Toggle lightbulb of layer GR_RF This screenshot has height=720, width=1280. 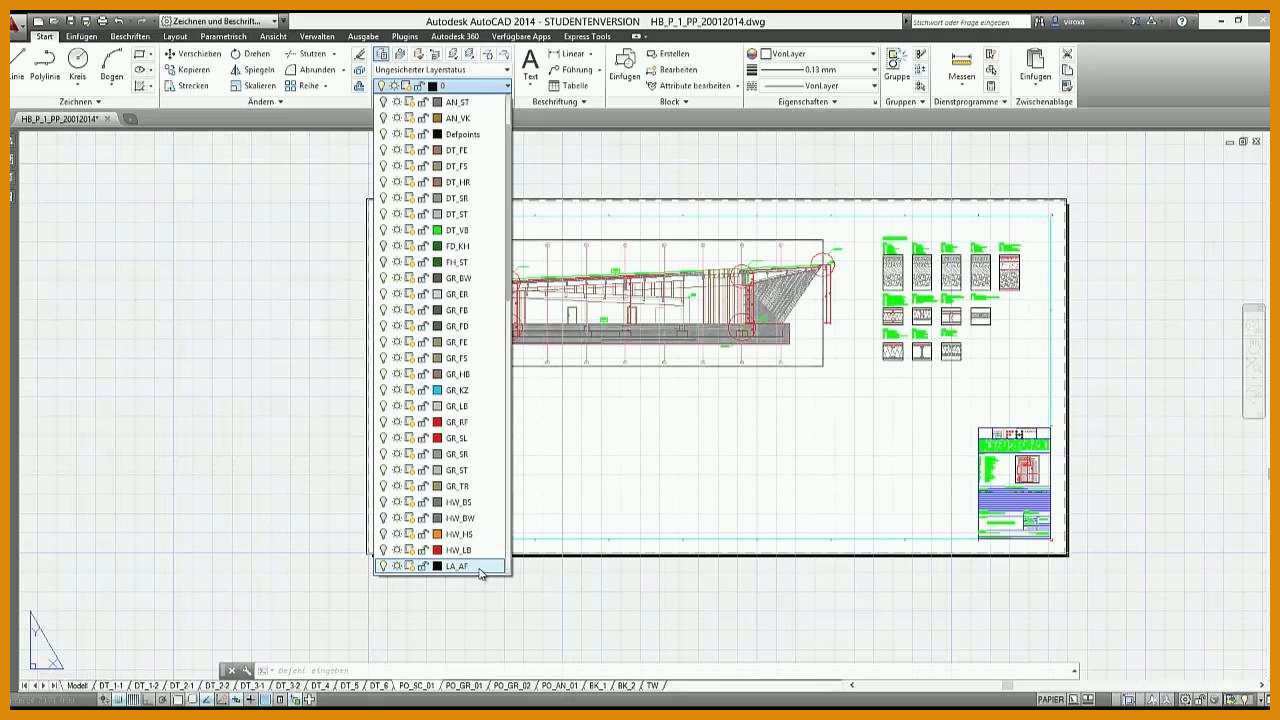click(383, 422)
